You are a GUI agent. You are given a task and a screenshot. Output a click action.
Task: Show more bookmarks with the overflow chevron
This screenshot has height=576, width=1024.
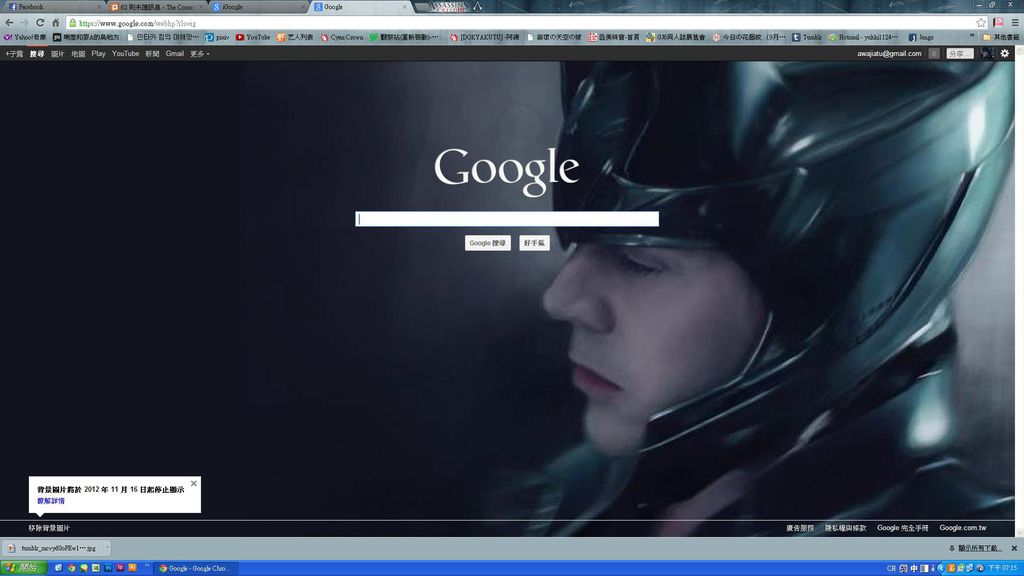click(x=972, y=37)
